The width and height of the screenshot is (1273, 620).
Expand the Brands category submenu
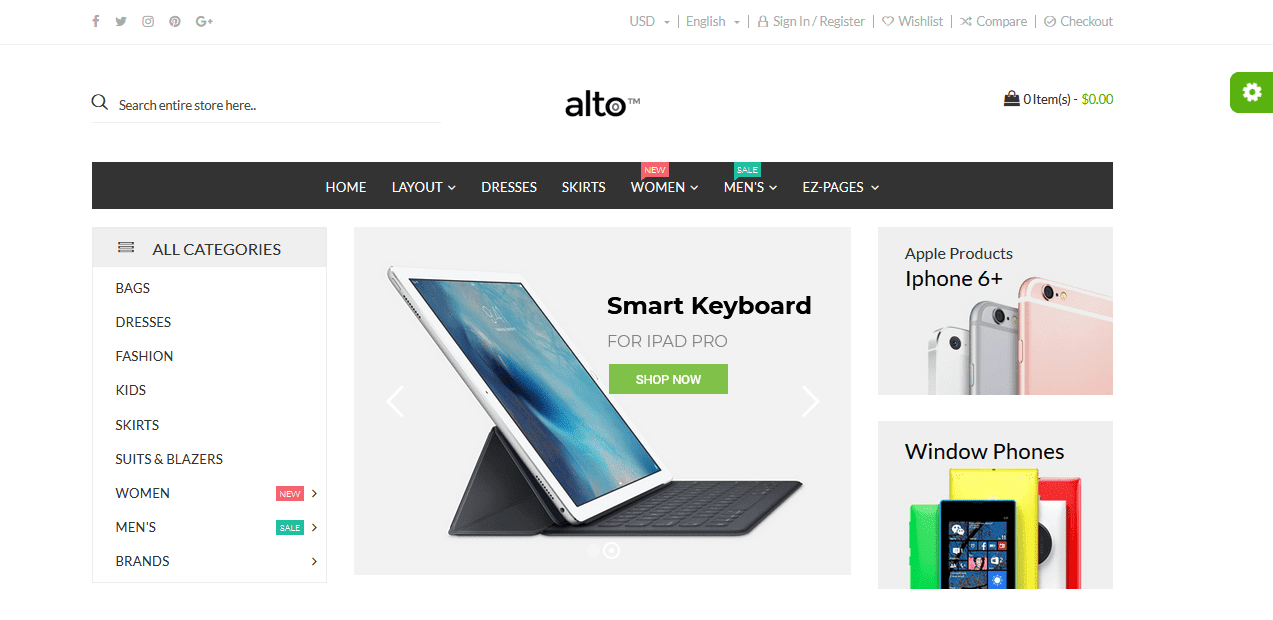[314, 561]
